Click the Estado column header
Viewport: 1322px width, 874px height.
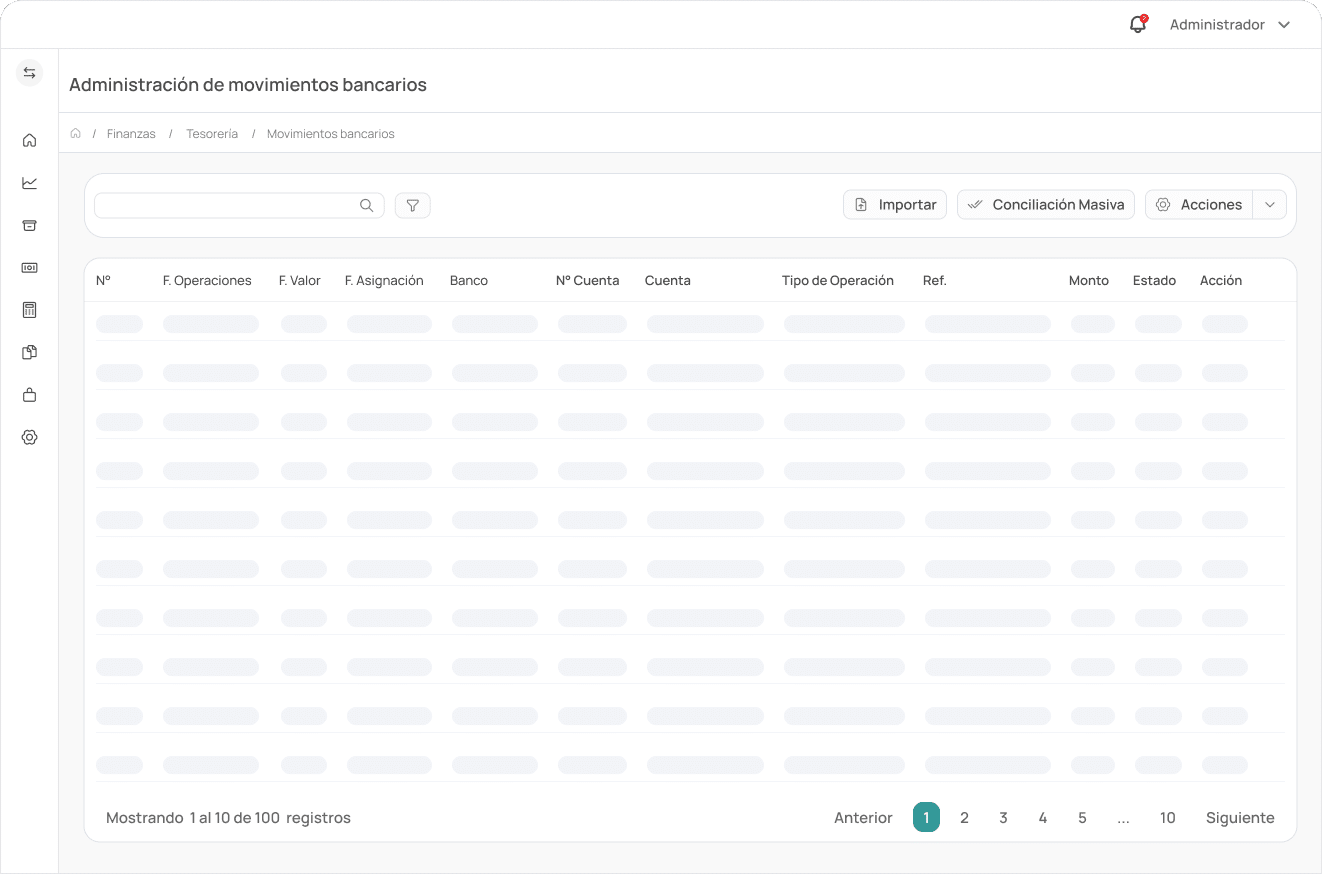click(x=1154, y=280)
